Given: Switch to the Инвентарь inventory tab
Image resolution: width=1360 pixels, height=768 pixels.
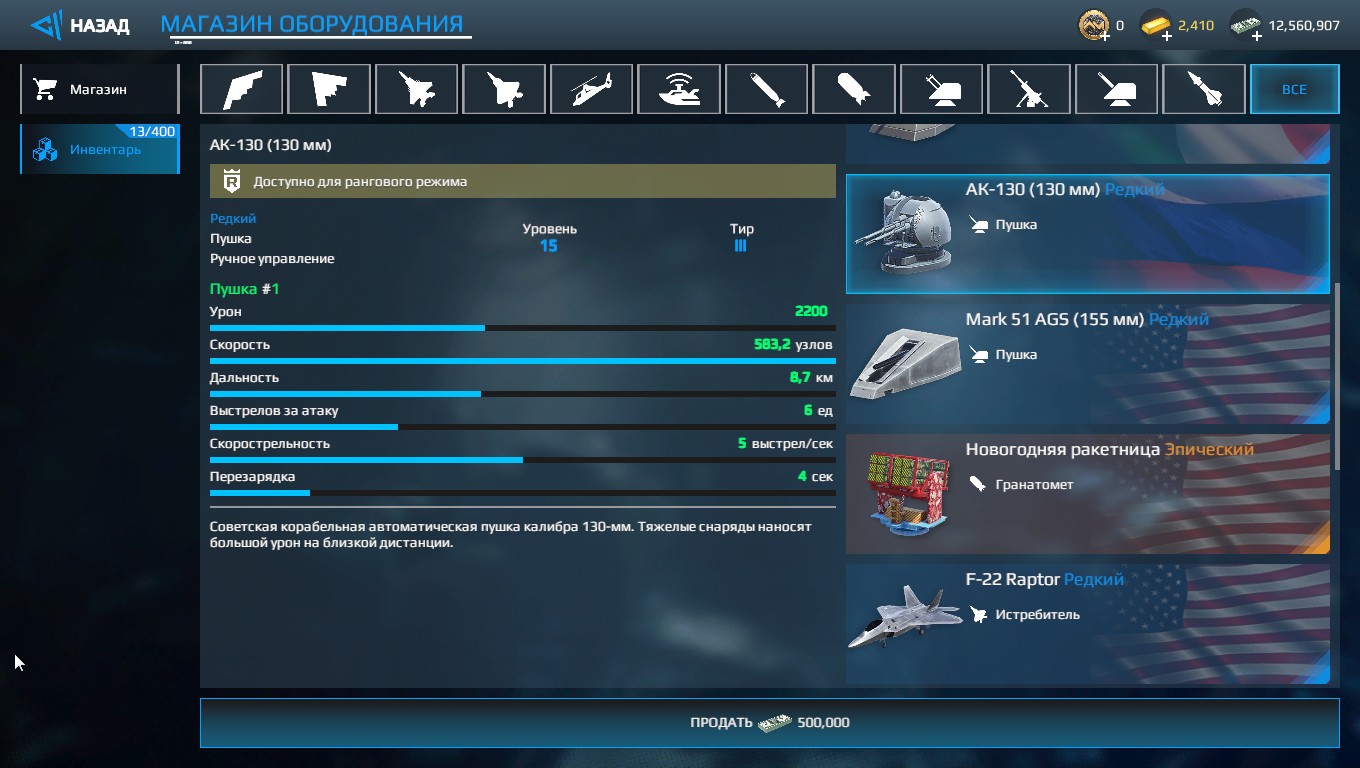Looking at the screenshot, I should click(x=99, y=149).
